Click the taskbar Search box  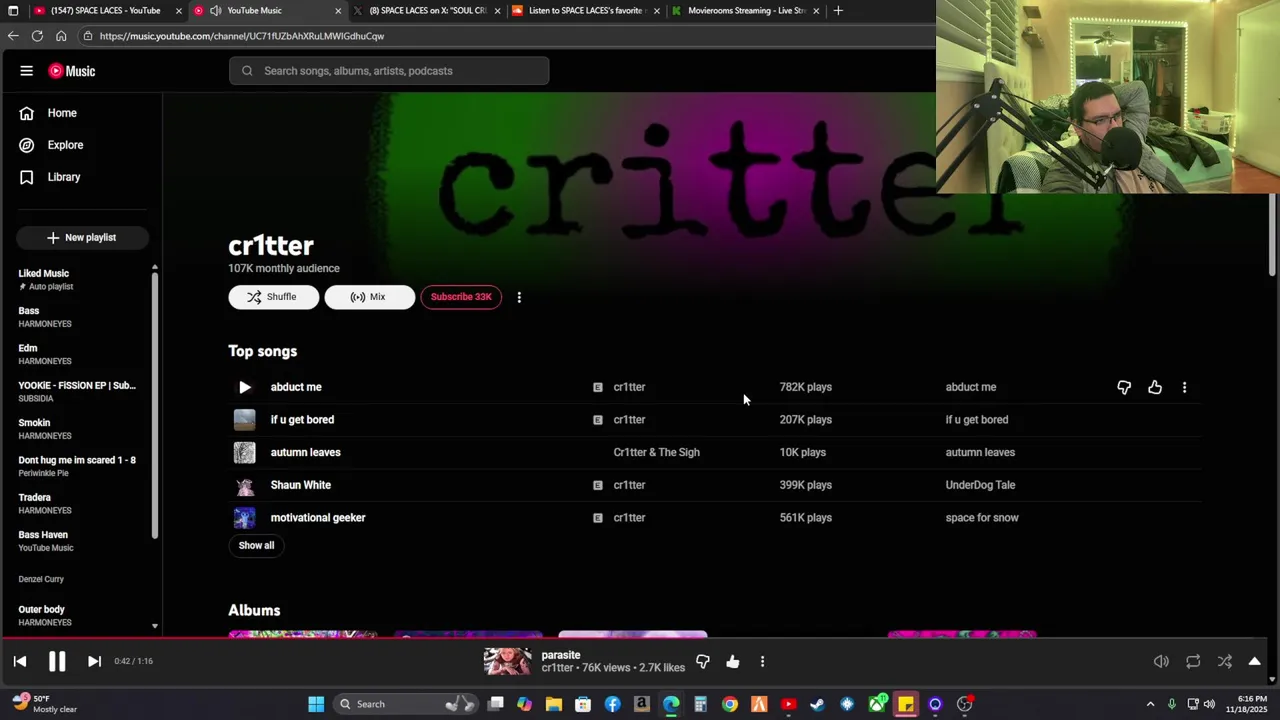(404, 704)
